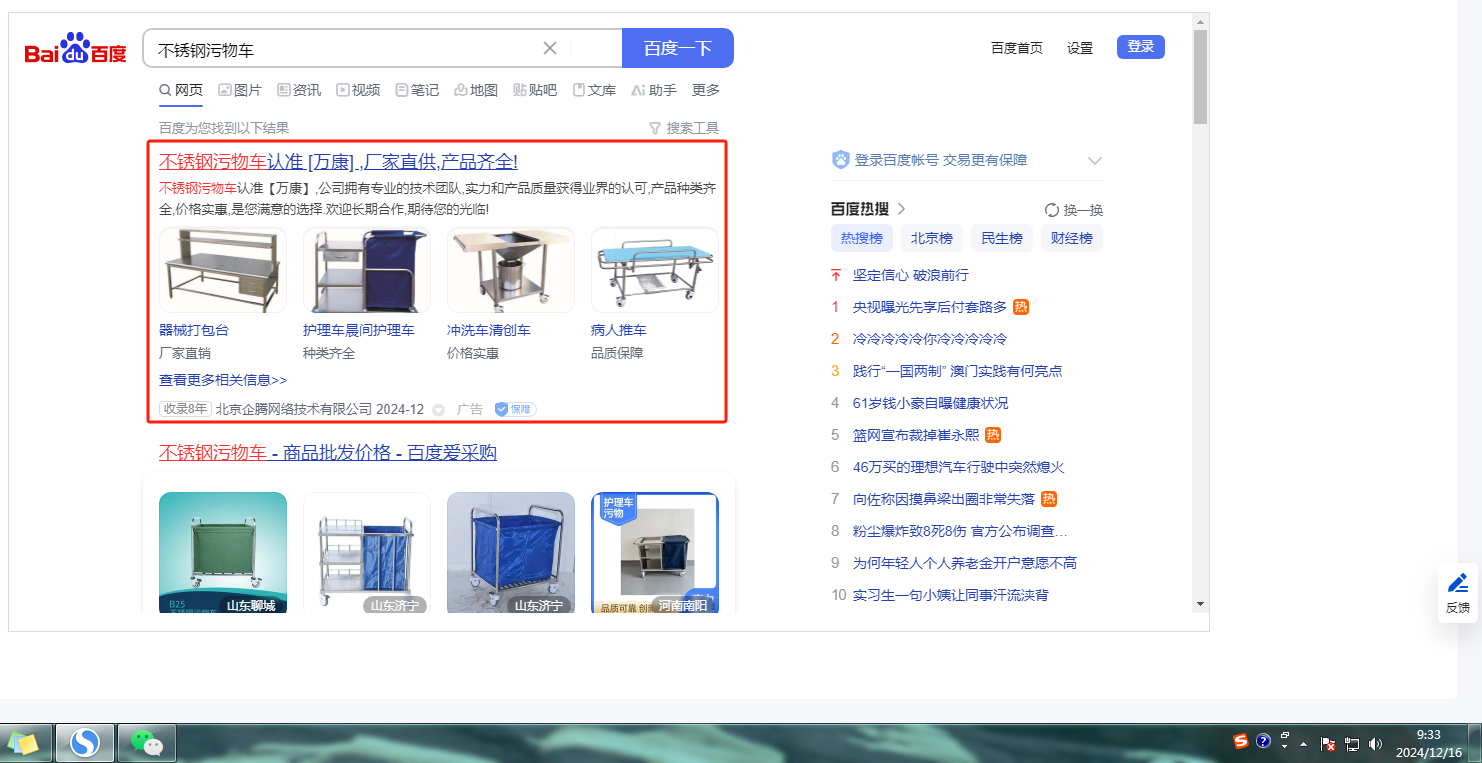Image resolution: width=1482 pixels, height=763 pixels.
Task: Click the top-pinned arrow beside 坚定信心 破浪前行
Action: [836, 275]
